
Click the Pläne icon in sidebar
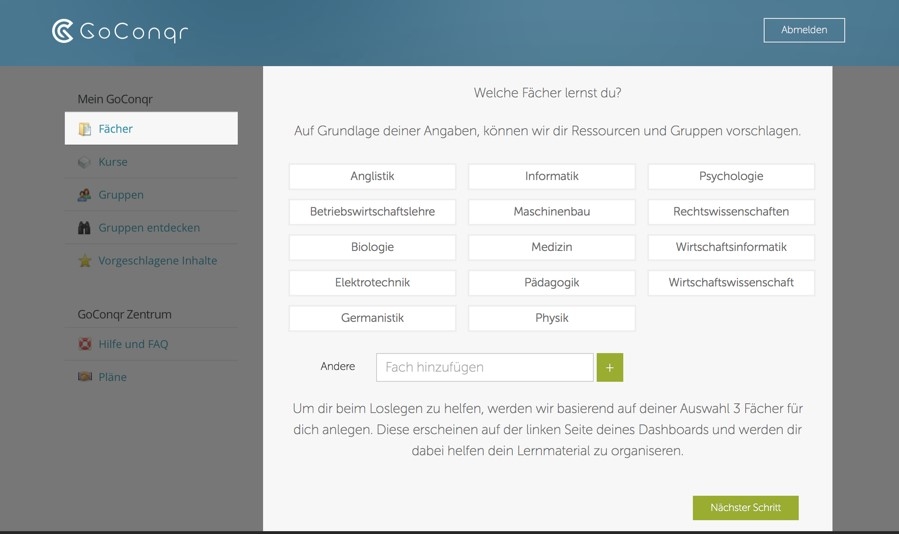(x=85, y=377)
